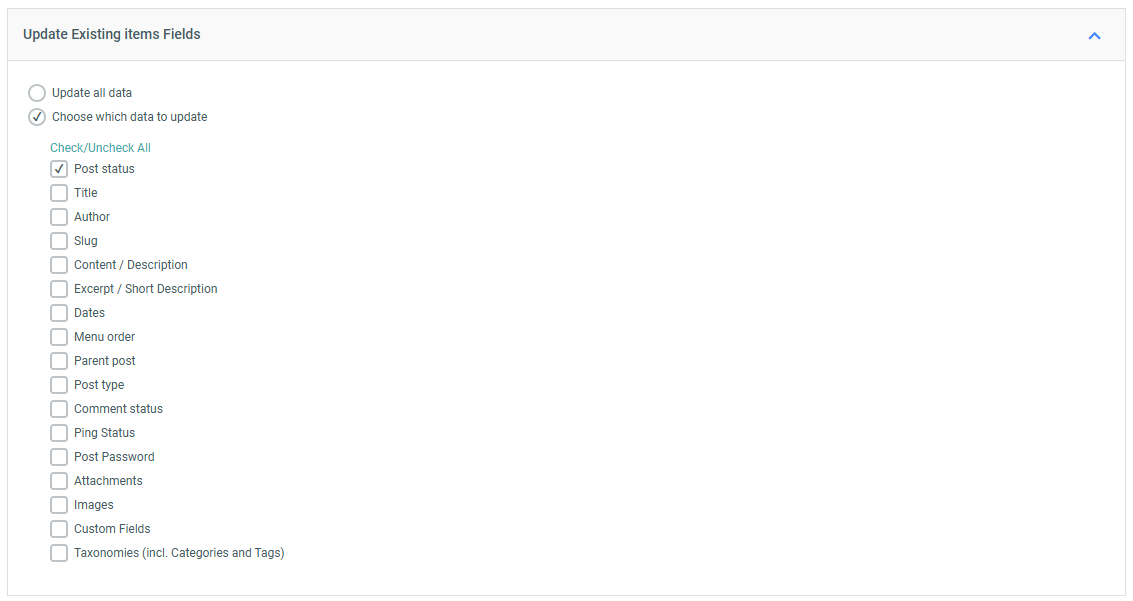Viewport: 1133px width, 601px height.
Task: Check the Post Password checkbox
Action: click(59, 457)
